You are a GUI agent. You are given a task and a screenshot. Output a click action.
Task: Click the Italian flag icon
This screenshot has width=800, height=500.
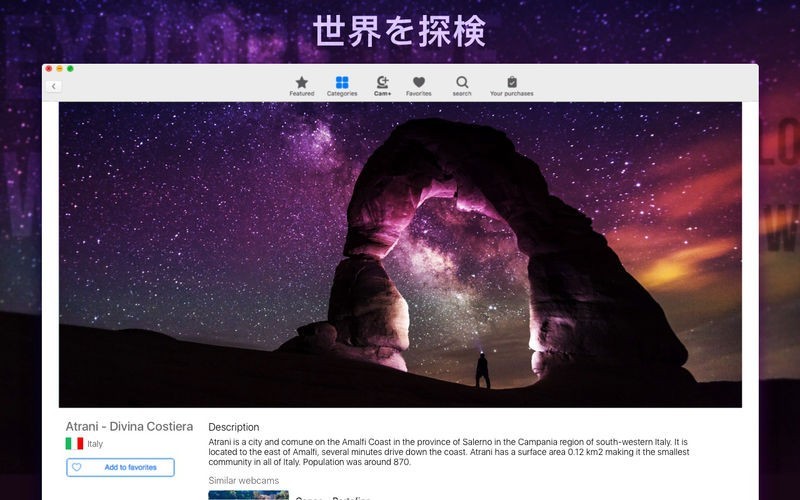[74, 444]
